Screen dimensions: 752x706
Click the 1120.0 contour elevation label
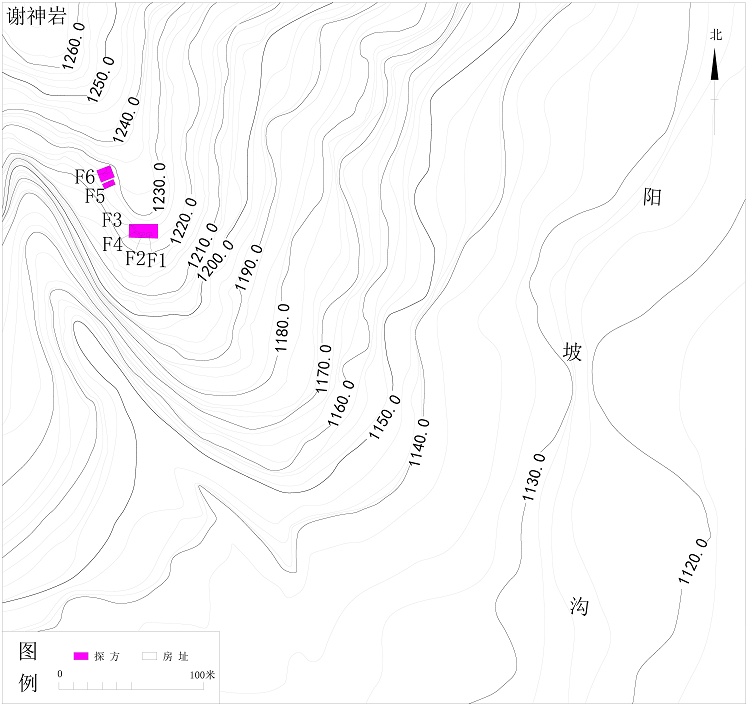[693, 561]
